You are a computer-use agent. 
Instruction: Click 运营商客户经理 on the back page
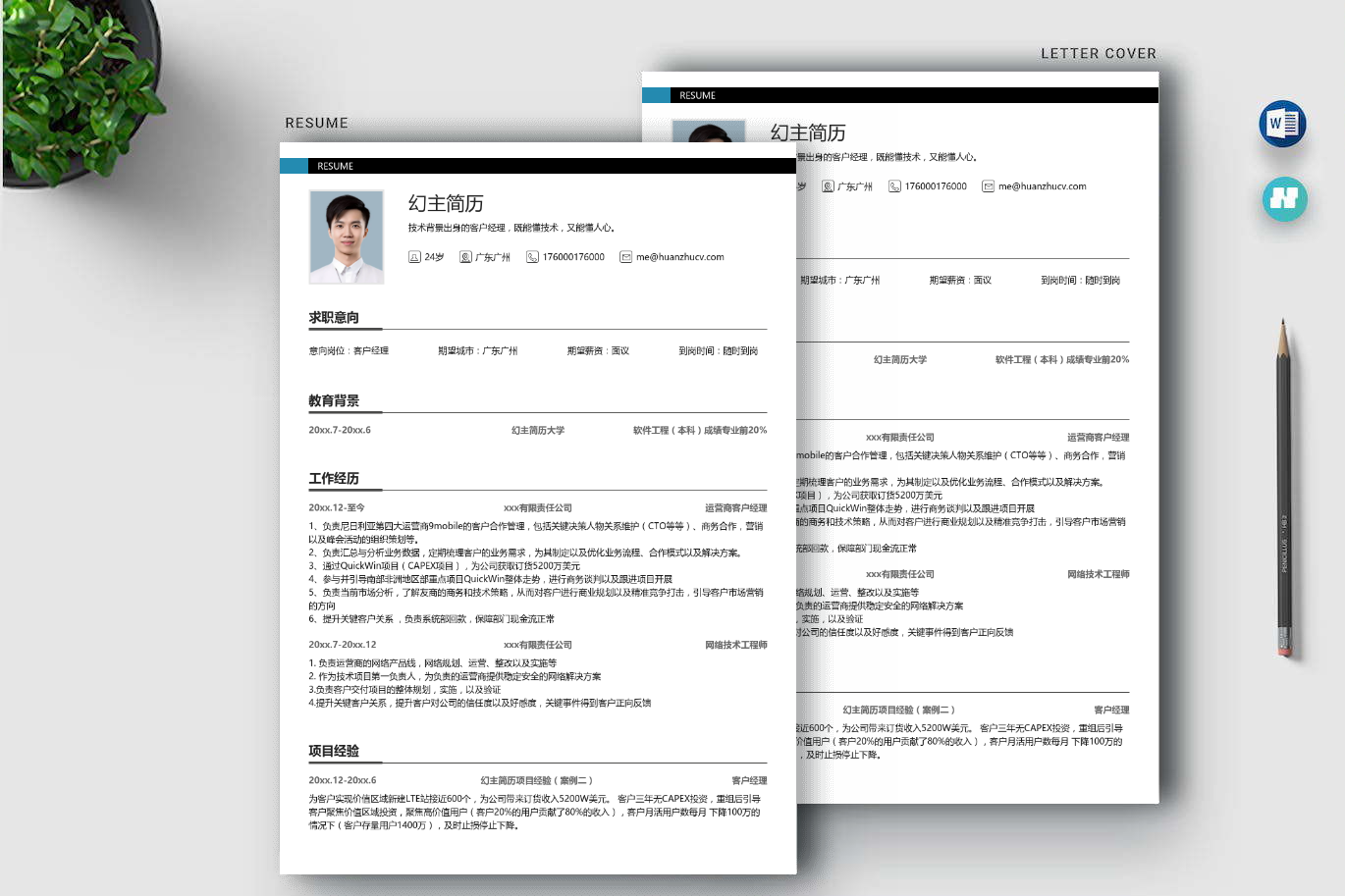click(1098, 437)
